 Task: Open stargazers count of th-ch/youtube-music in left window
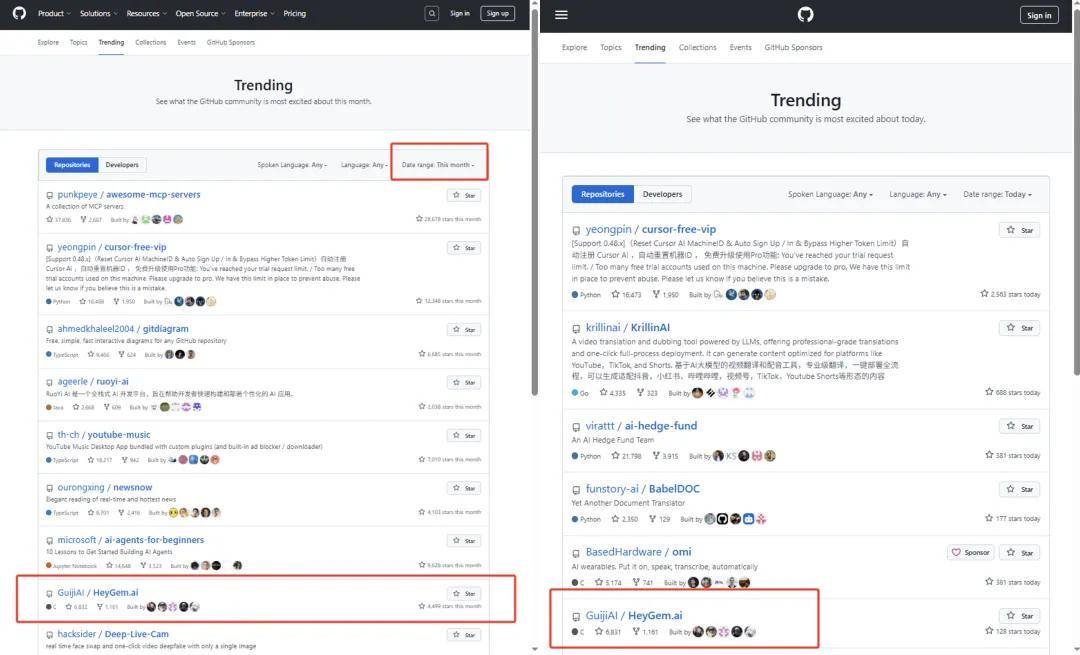100,460
